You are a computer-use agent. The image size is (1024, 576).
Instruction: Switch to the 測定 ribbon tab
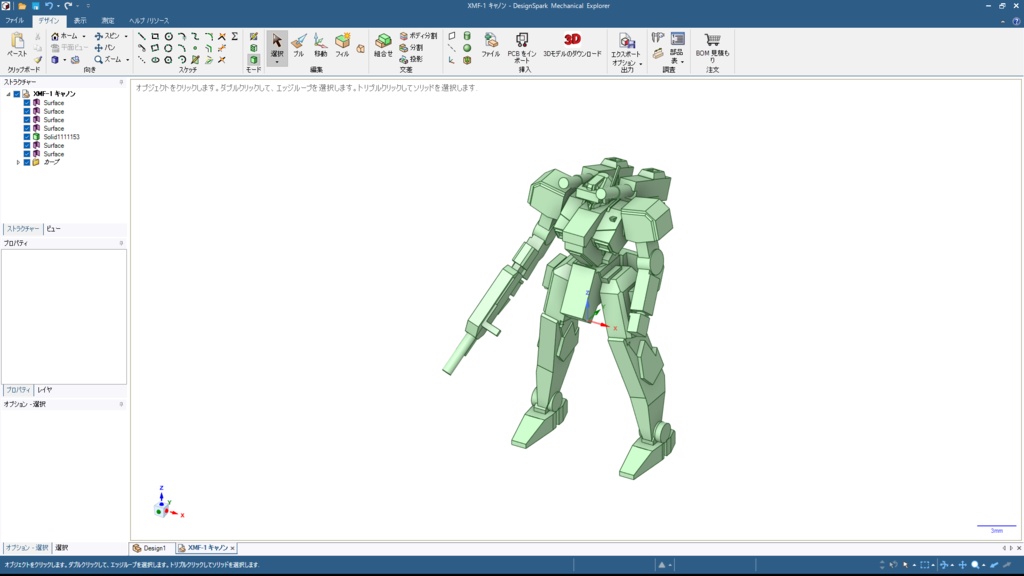[x=108, y=21]
